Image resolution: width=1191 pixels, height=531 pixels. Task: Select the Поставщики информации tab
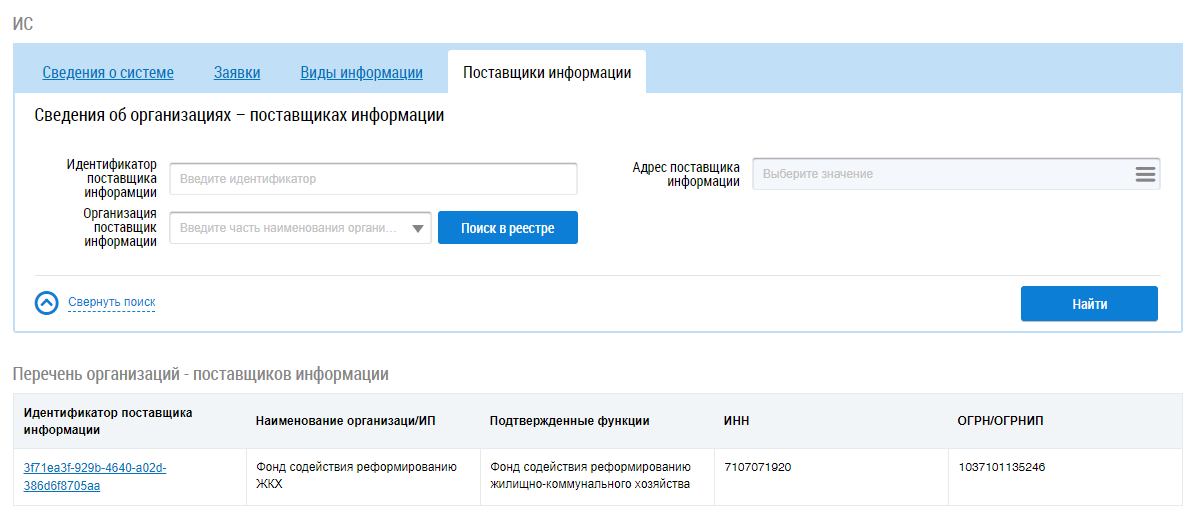pyautogui.click(x=546, y=73)
